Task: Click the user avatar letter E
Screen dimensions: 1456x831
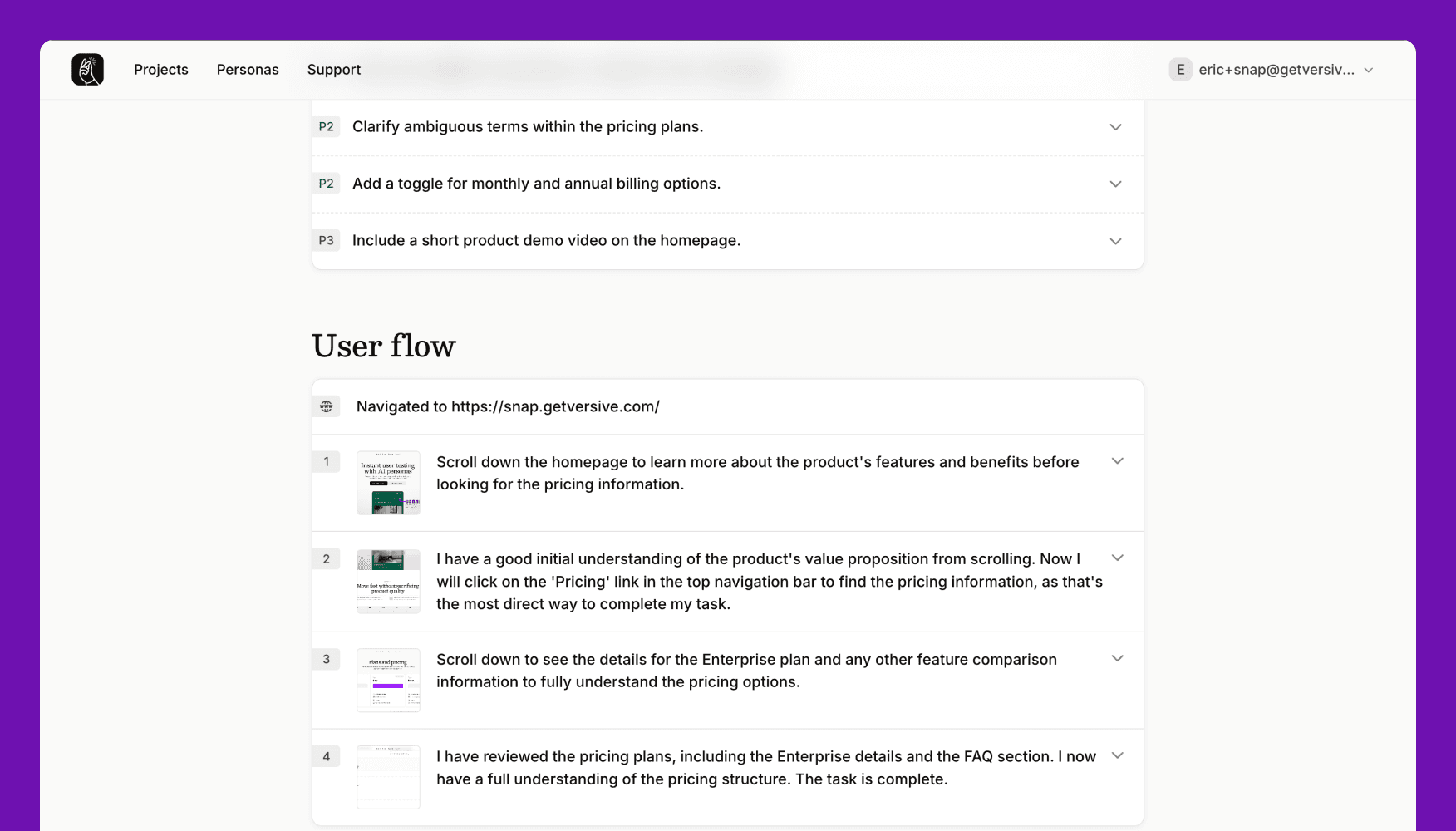Action: (1180, 70)
